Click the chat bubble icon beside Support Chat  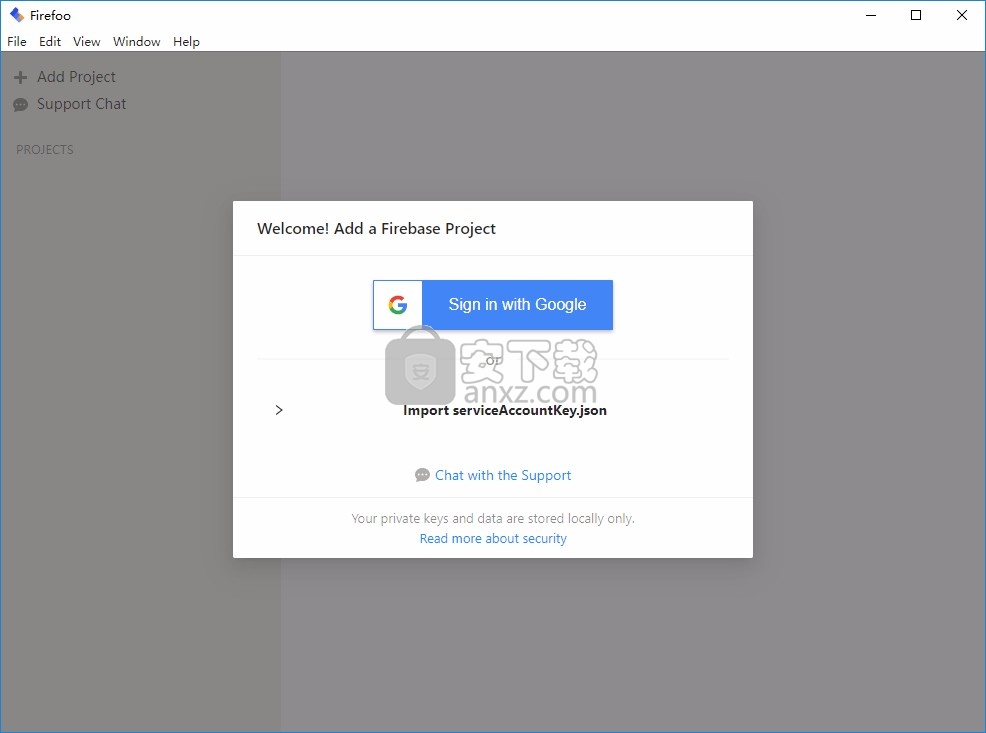point(21,104)
